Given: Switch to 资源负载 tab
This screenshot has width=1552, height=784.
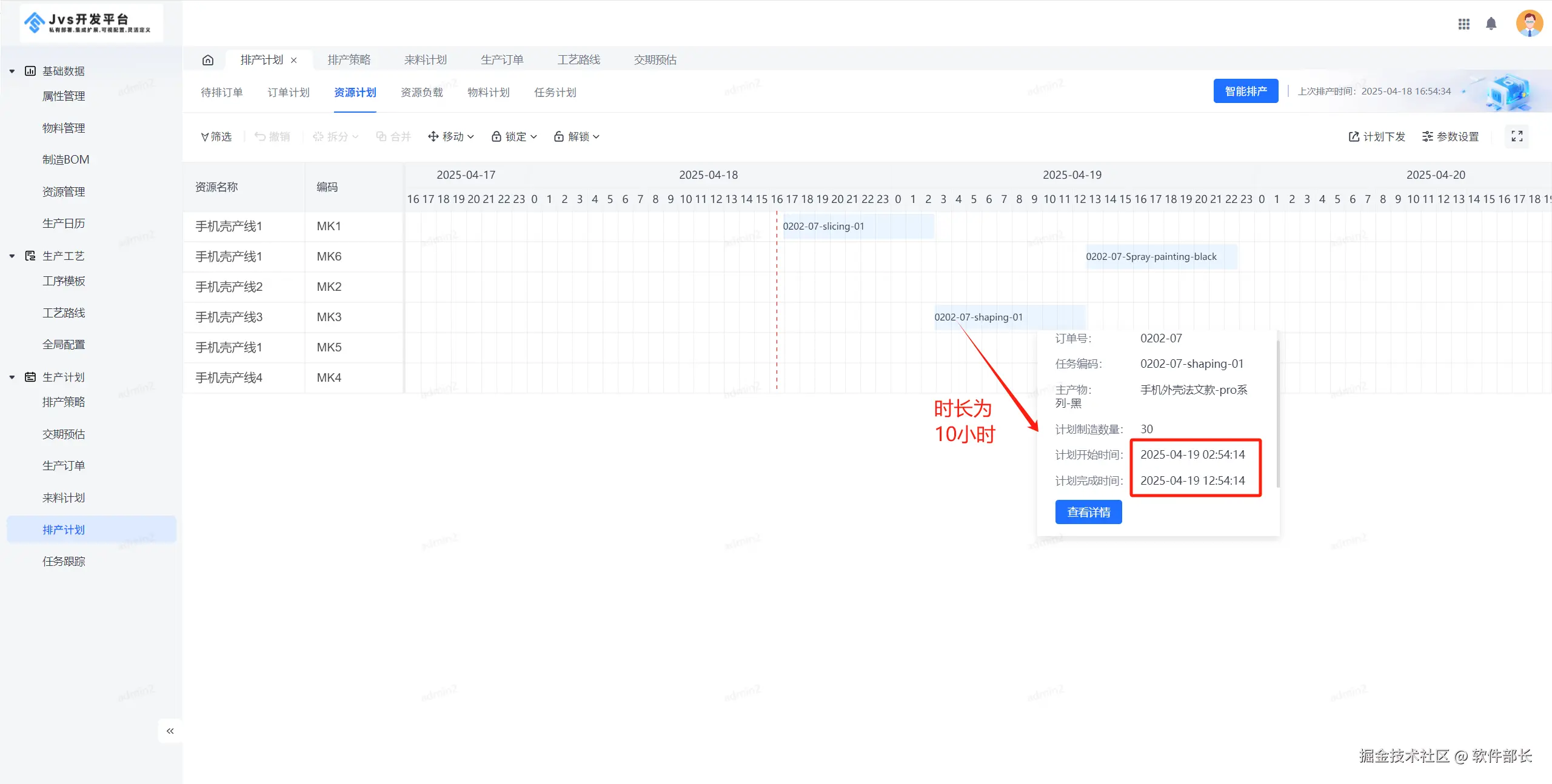Looking at the screenshot, I should tap(421, 92).
